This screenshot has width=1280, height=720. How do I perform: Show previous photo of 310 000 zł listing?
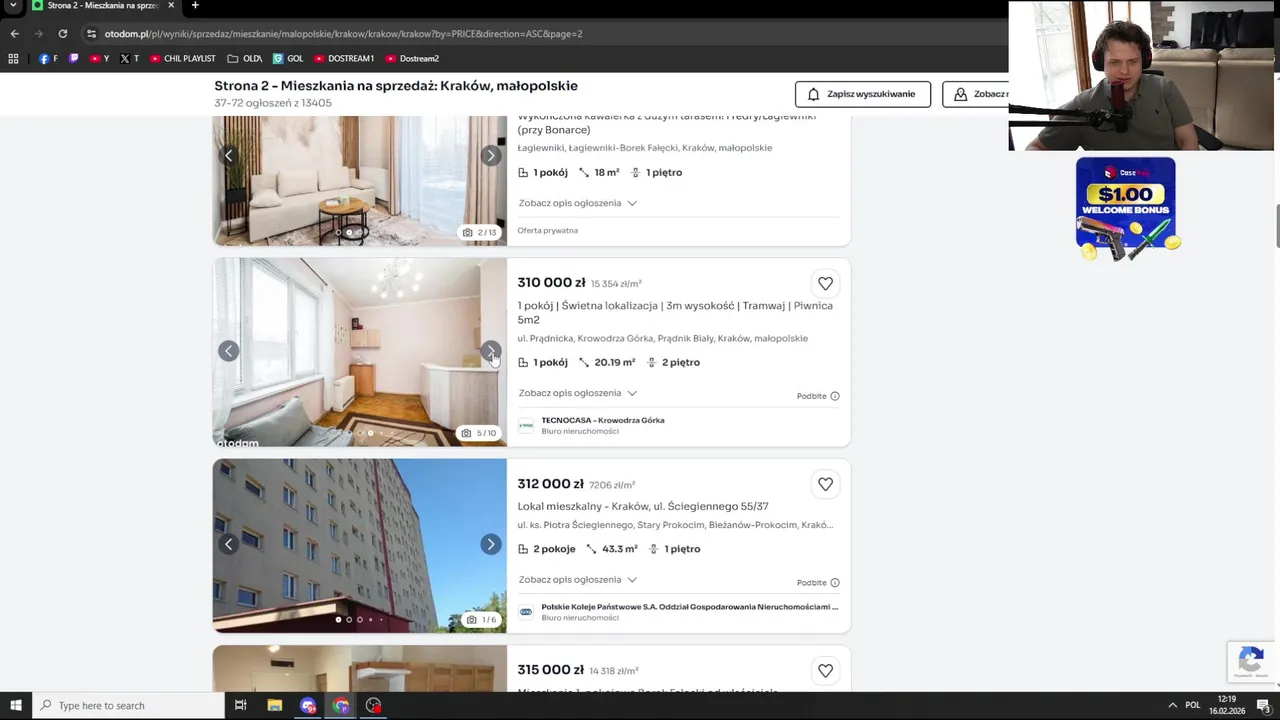229,351
